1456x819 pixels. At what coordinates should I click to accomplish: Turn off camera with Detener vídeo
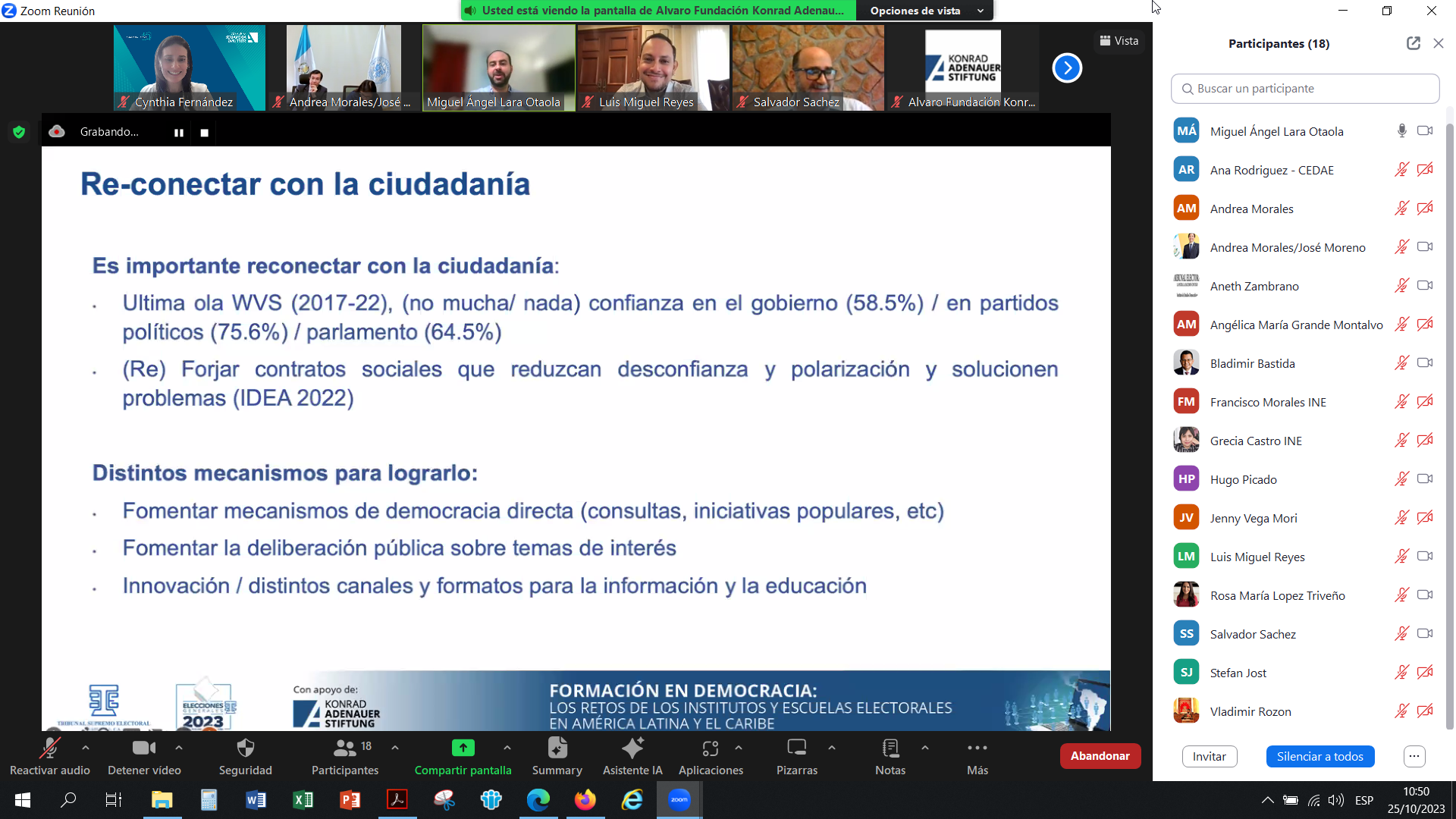point(143,748)
